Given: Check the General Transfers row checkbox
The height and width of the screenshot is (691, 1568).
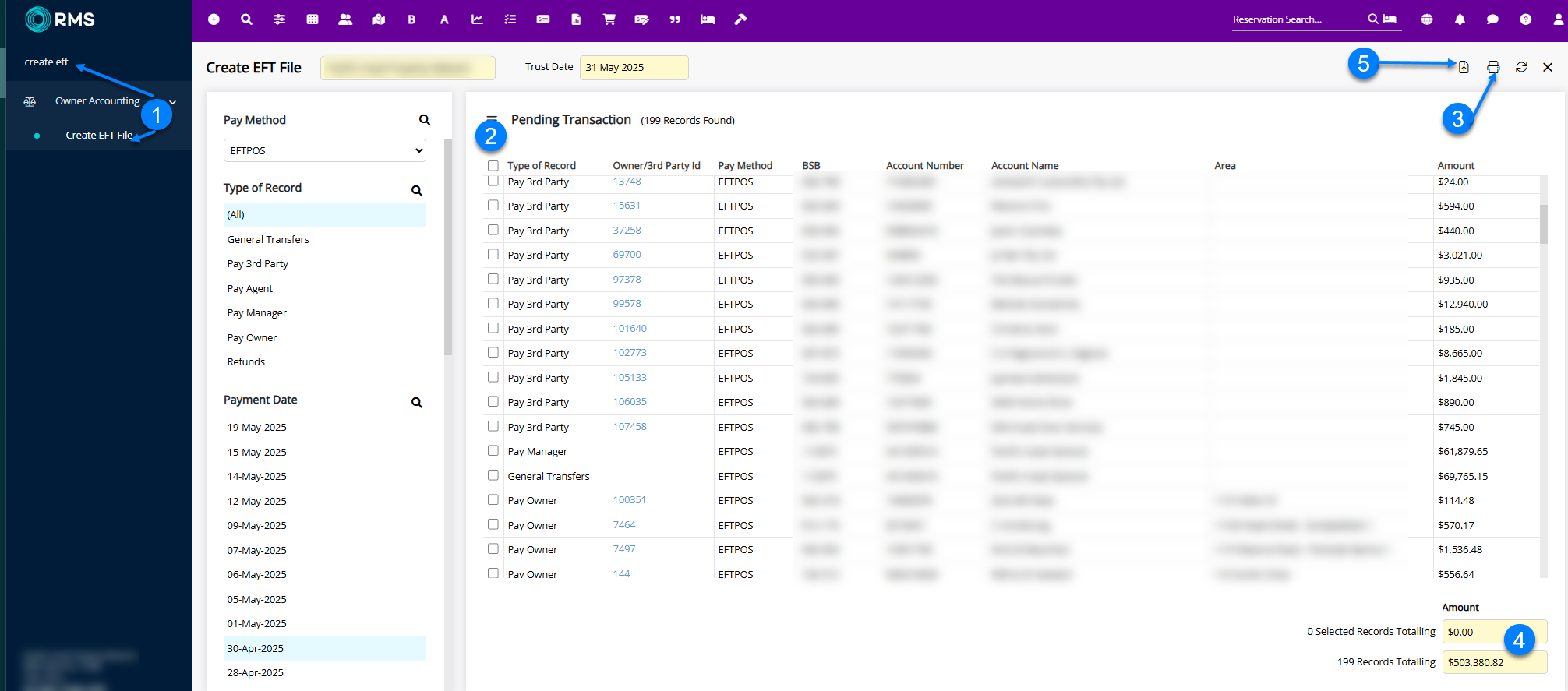Looking at the screenshot, I should pos(493,475).
